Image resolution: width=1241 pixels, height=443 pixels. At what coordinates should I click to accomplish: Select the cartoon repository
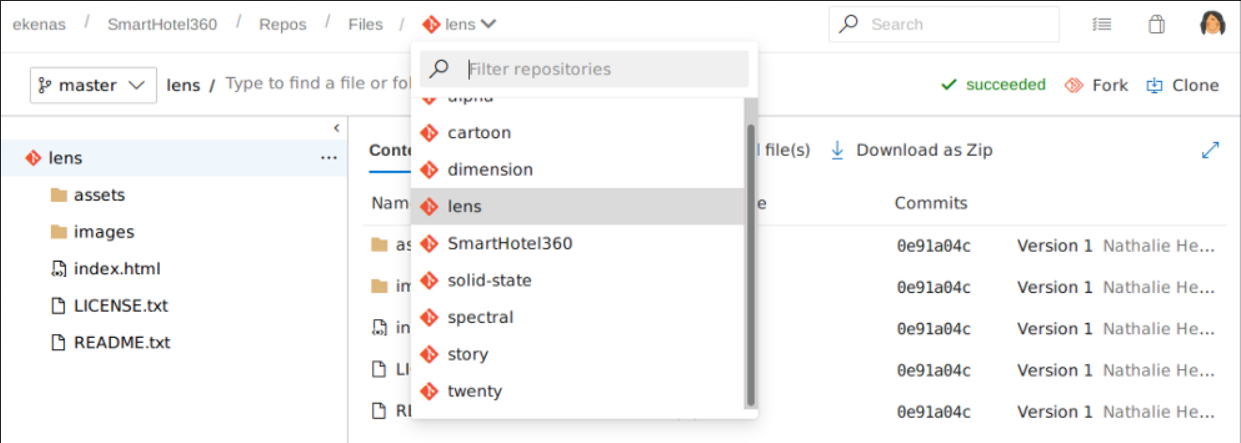coord(479,132)
